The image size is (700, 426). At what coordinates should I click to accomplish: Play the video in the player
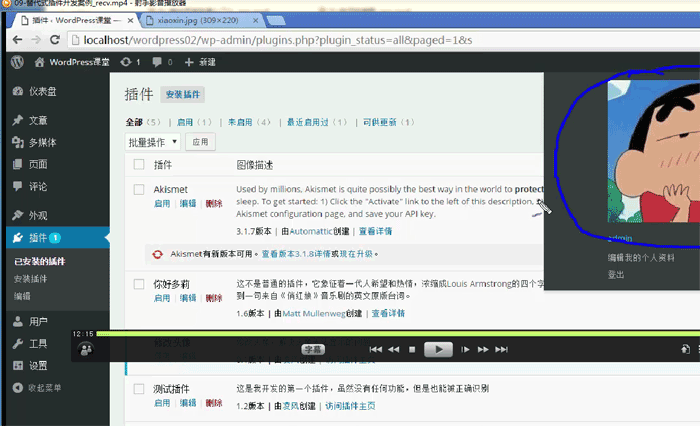(x=438, y=350)
